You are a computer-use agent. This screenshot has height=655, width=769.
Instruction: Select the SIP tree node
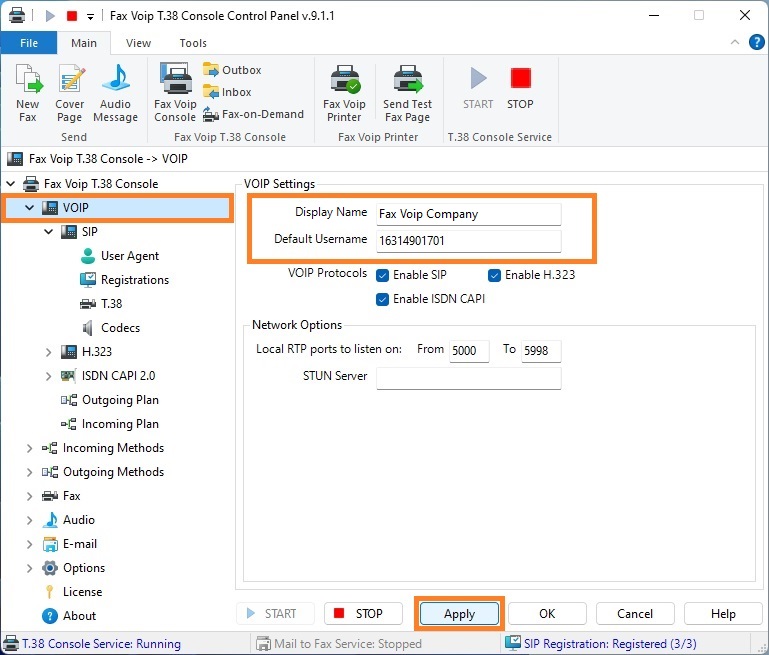point(79,231)
